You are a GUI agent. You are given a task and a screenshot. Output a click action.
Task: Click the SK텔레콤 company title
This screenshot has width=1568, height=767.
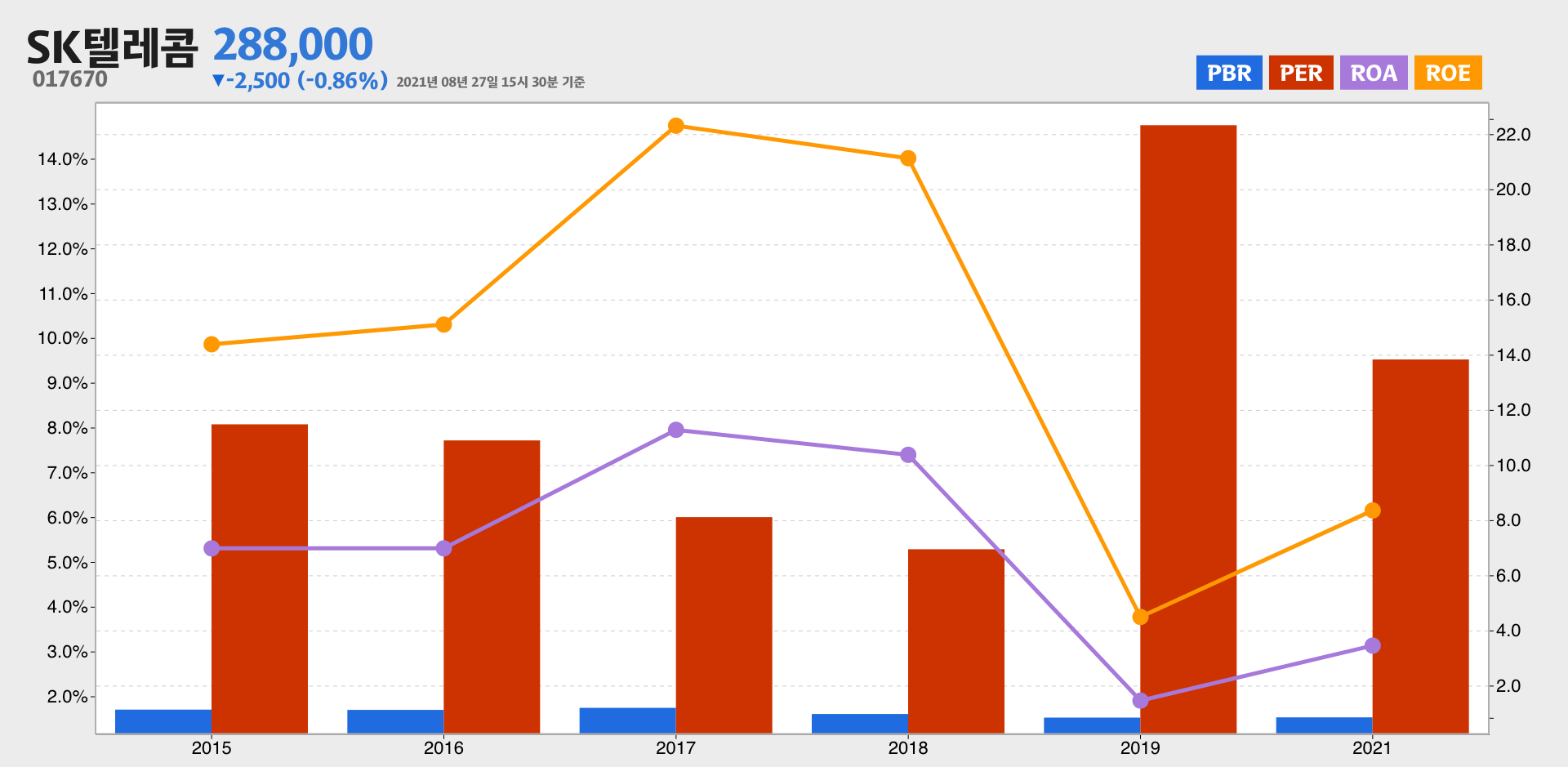[x=112, y=47]
